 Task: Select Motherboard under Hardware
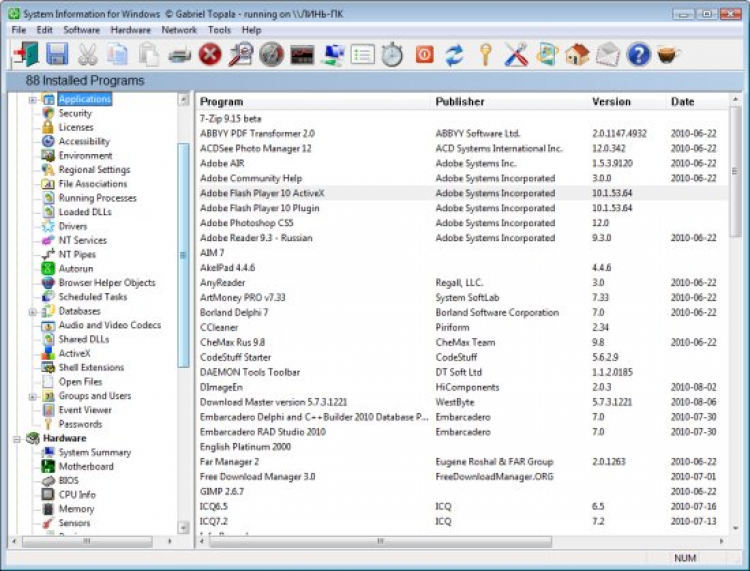(86, 466)
